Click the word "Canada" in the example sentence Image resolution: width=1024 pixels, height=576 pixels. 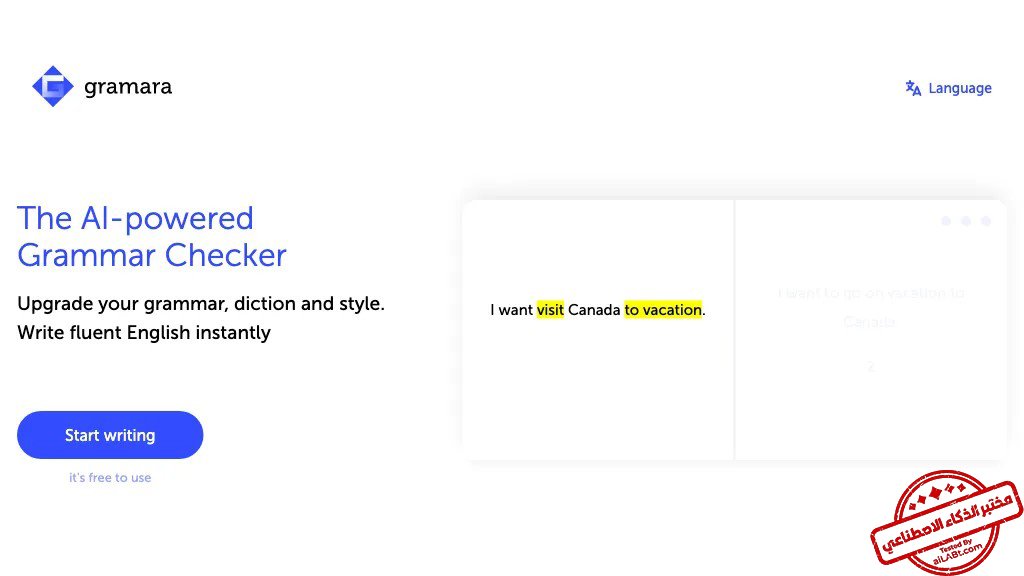click(594, 310)
